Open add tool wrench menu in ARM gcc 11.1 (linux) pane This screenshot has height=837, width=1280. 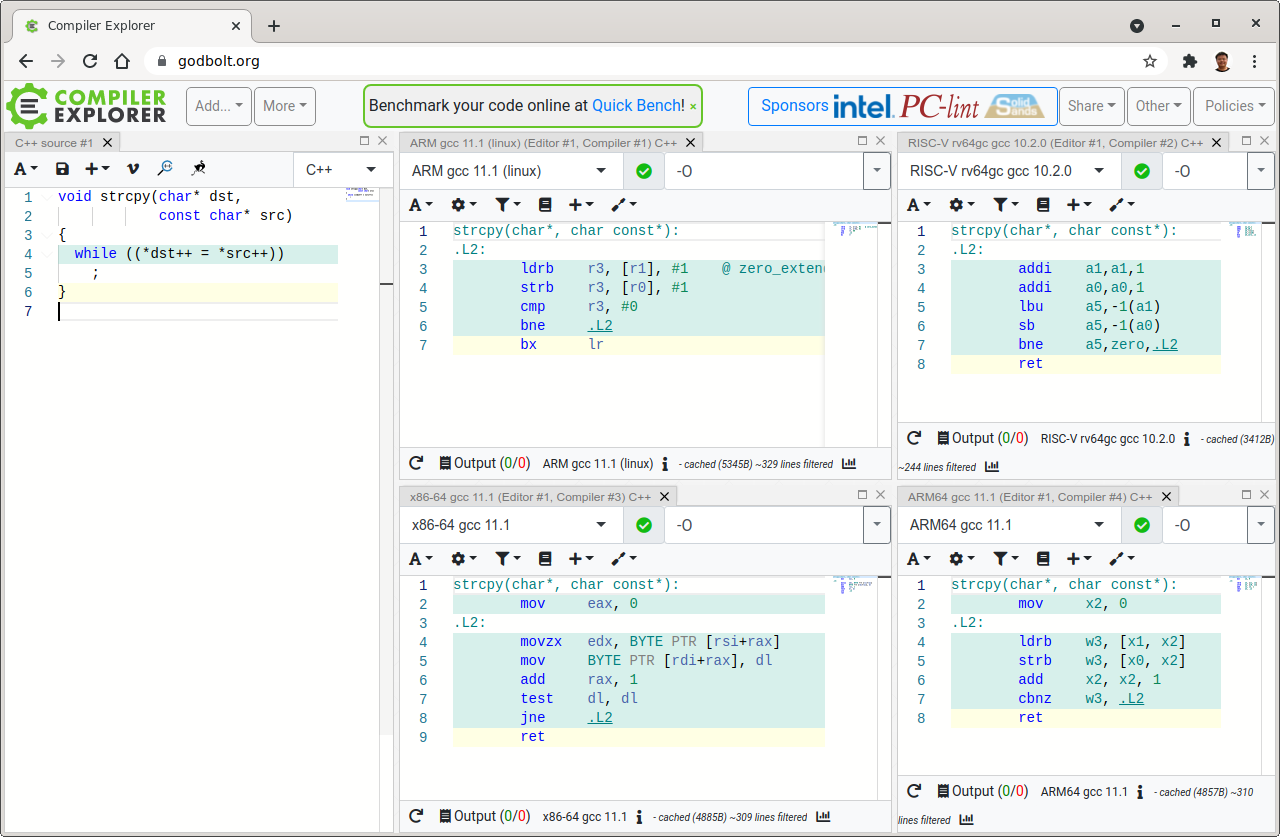pos(624,205)
